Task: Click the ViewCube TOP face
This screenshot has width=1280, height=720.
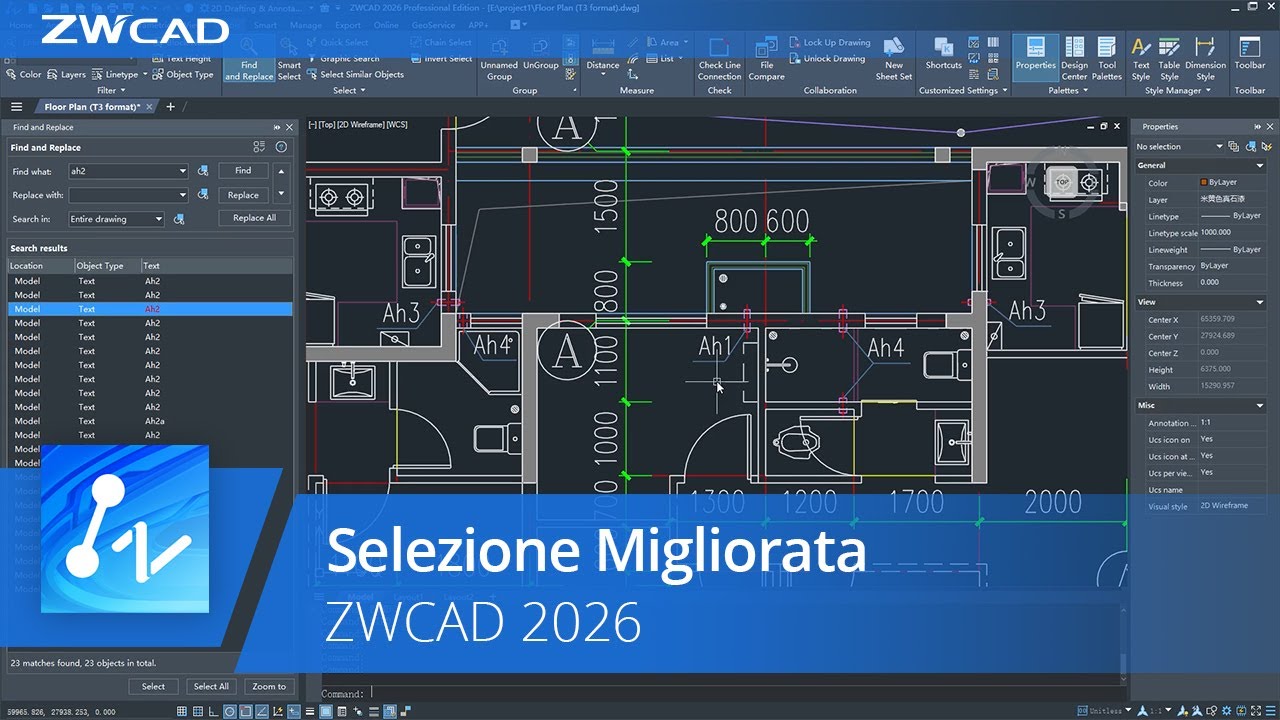Action: point(1062,183)
